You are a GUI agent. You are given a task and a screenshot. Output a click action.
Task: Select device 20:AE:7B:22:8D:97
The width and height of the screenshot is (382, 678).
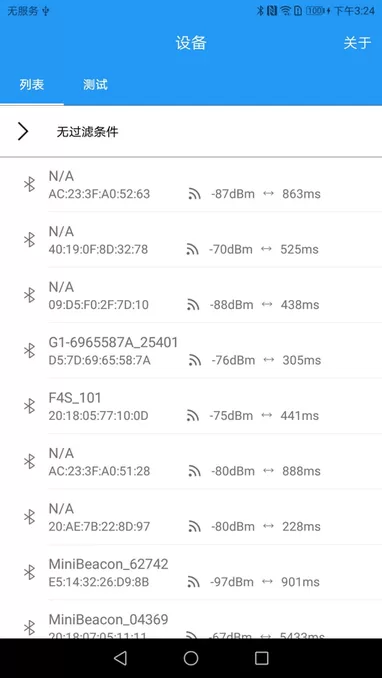[x=191, y=517]
